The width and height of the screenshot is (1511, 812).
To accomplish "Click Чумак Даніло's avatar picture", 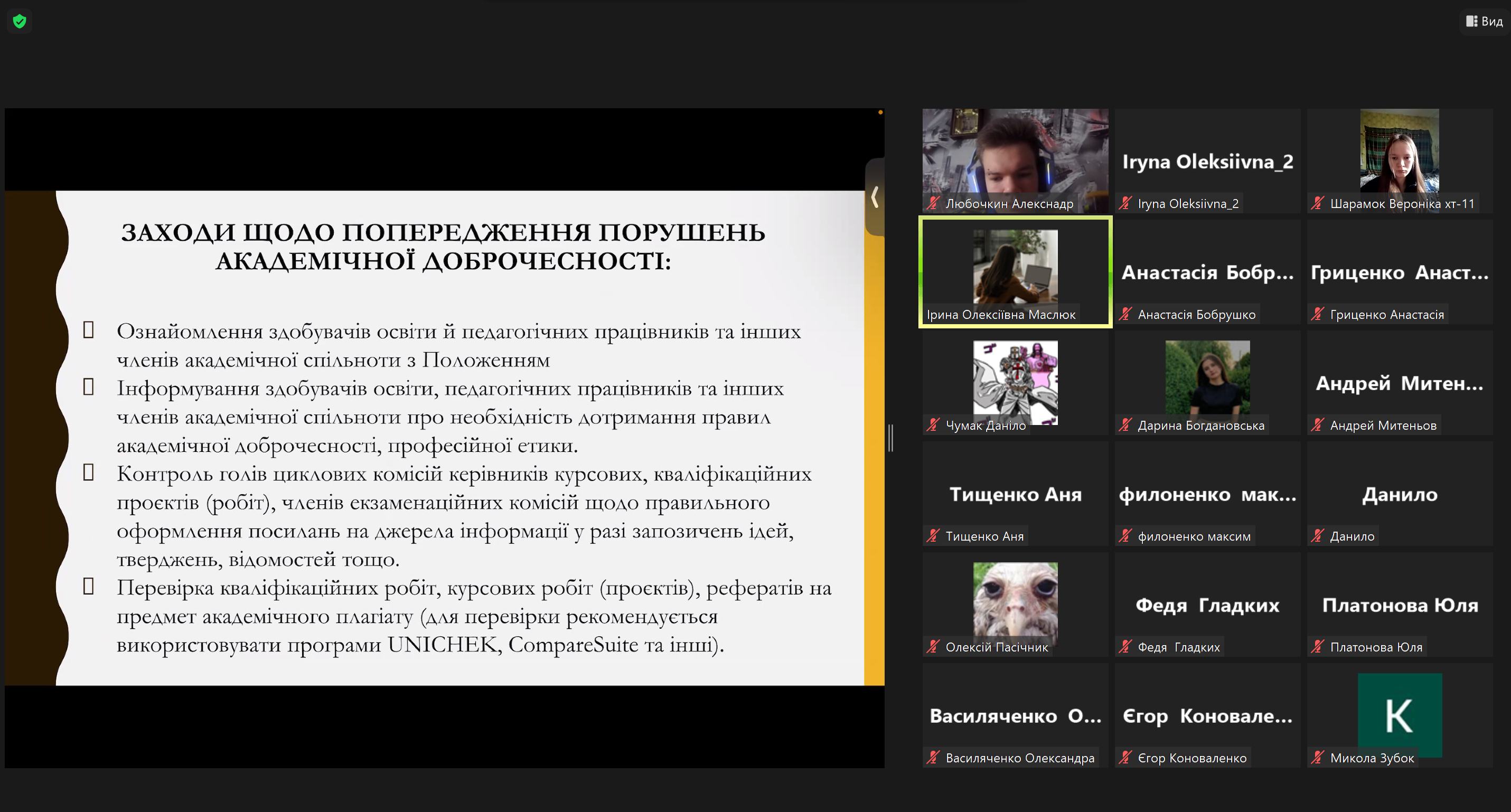I will (1016, 382).
